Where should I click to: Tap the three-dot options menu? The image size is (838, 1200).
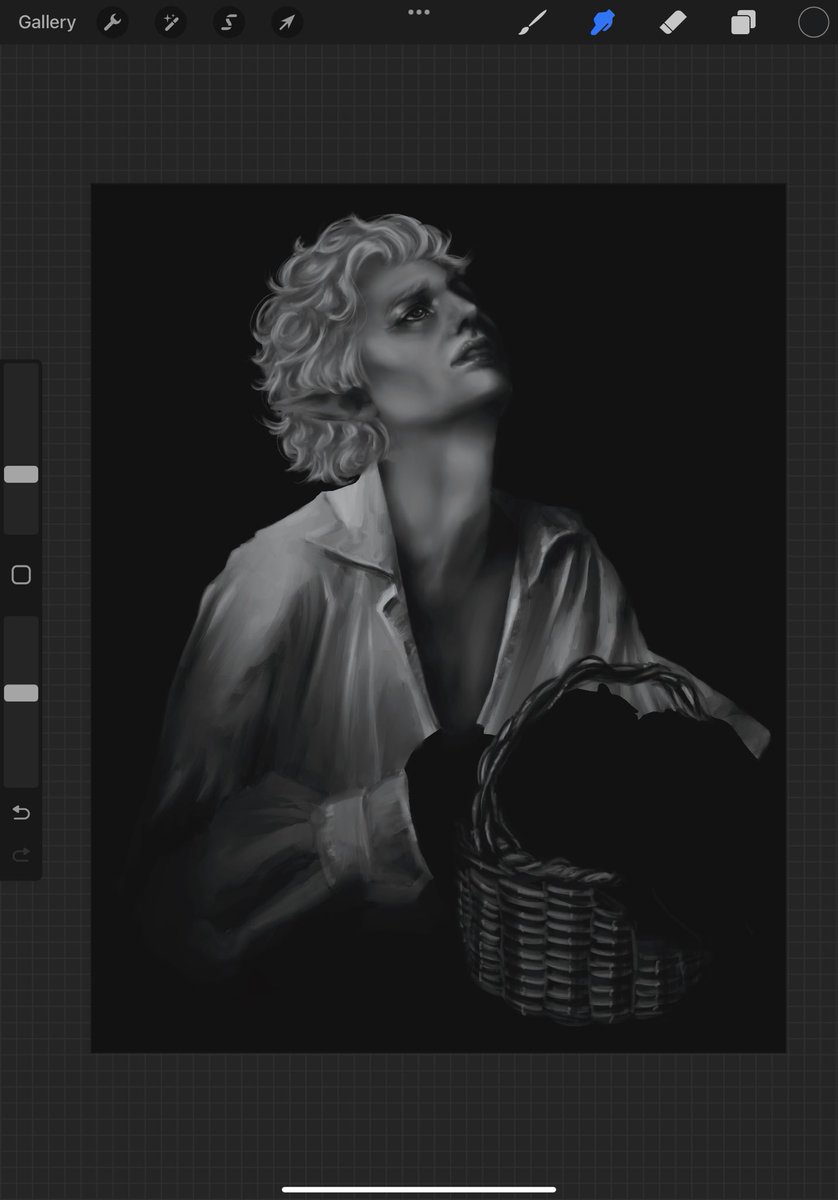419,12
